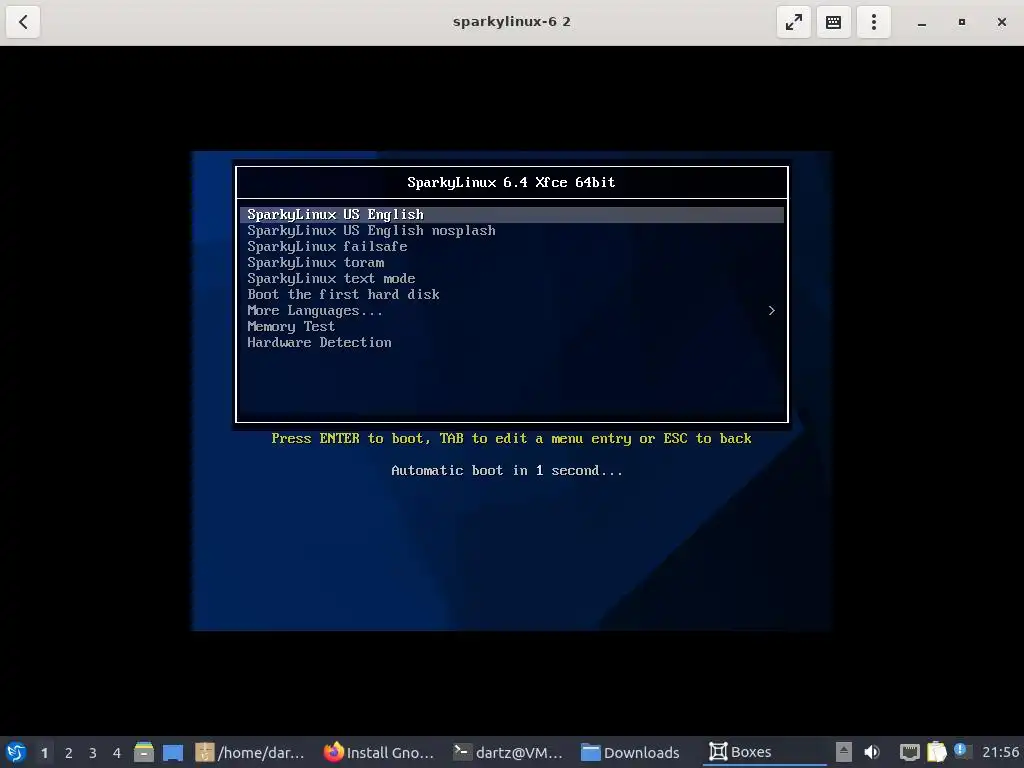Switch to Firefox Install Gno... window
Viewport: 1024px width, 768px height.
click(379, 752)
